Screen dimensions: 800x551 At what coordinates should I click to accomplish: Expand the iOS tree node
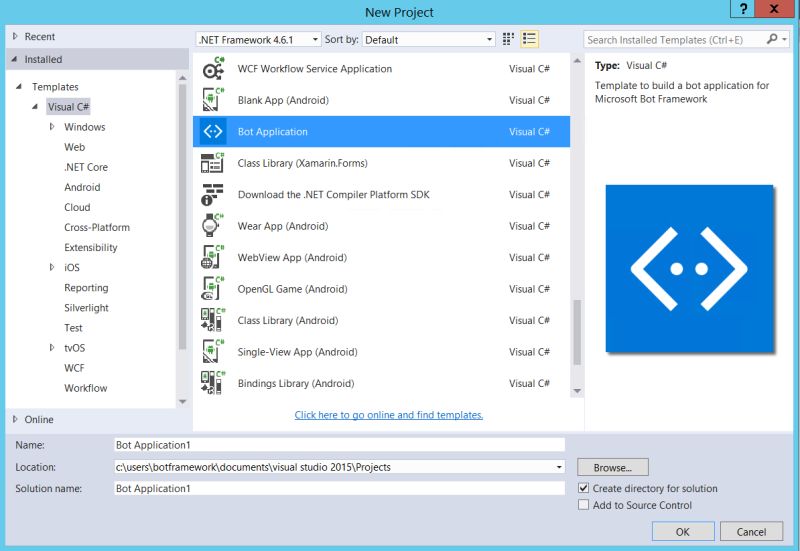(52, 267)
